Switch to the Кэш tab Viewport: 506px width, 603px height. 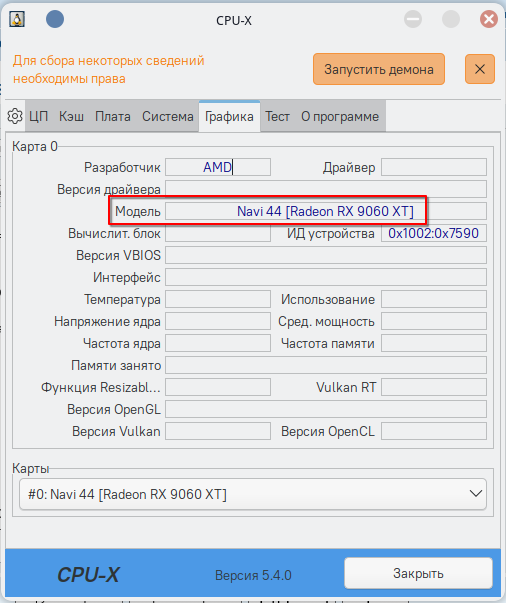click(x=72, y=116)
